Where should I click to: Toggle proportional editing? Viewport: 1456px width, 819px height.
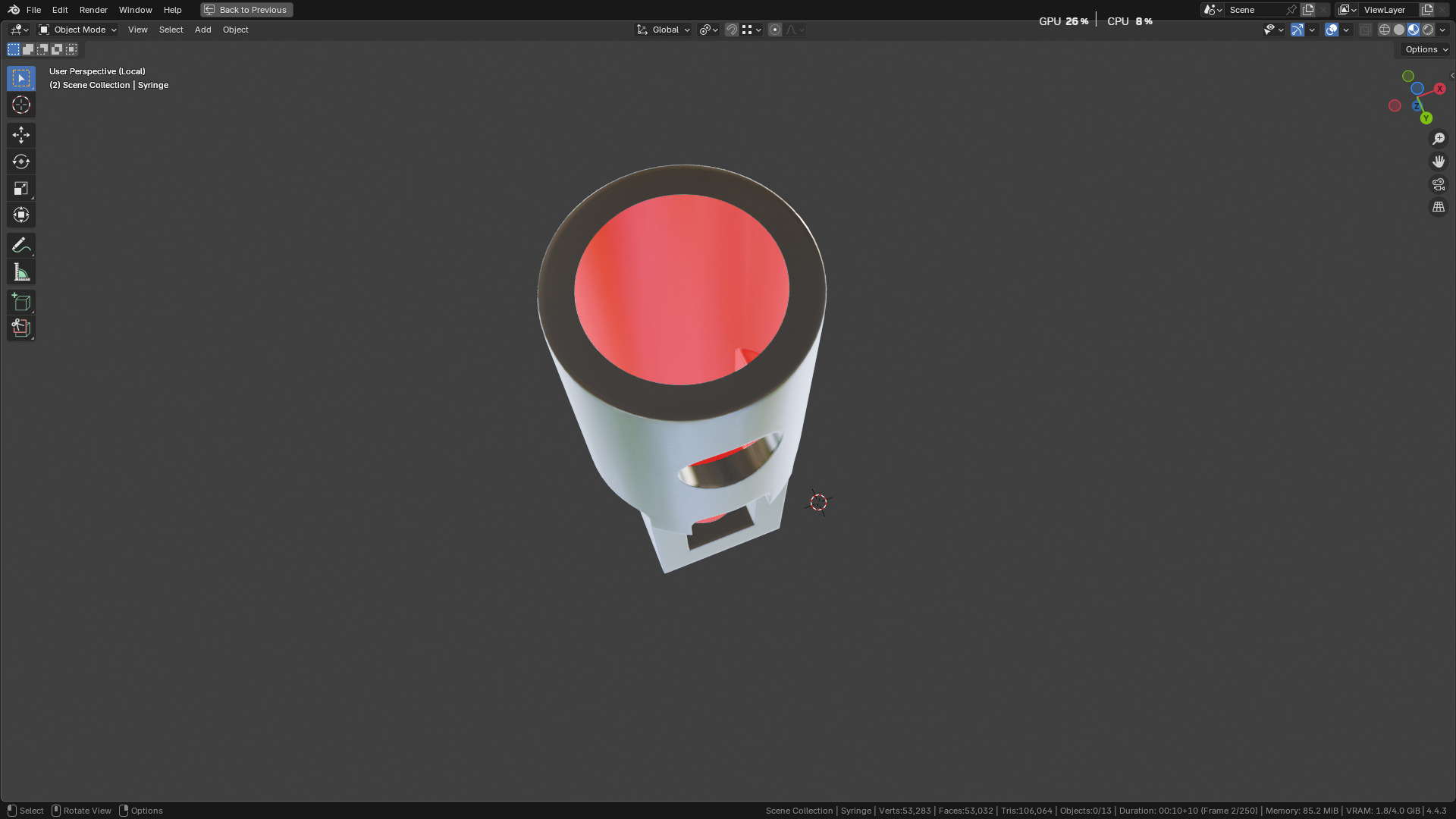[x=774, y=30]
